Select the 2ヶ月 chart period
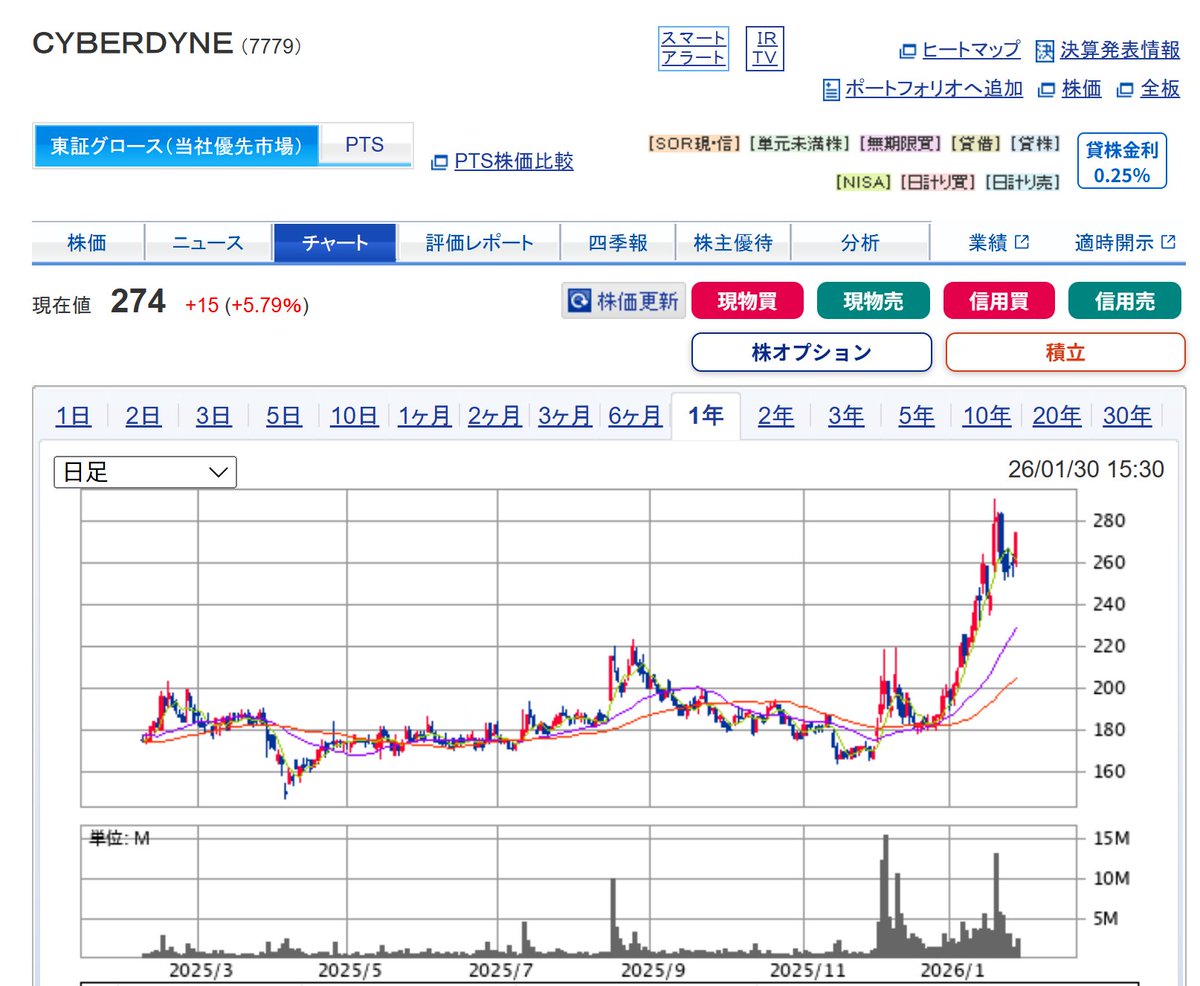The width and height of the screenshot is (1200, 986). click(x=494, y=416)
